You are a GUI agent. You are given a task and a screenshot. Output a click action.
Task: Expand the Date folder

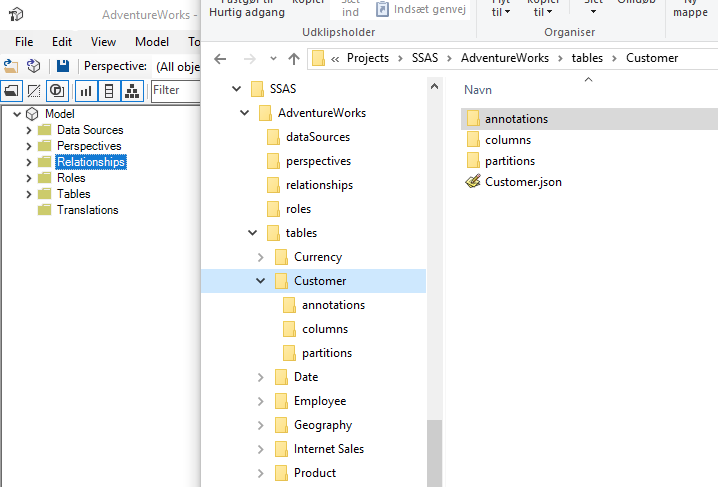(261, 377)
